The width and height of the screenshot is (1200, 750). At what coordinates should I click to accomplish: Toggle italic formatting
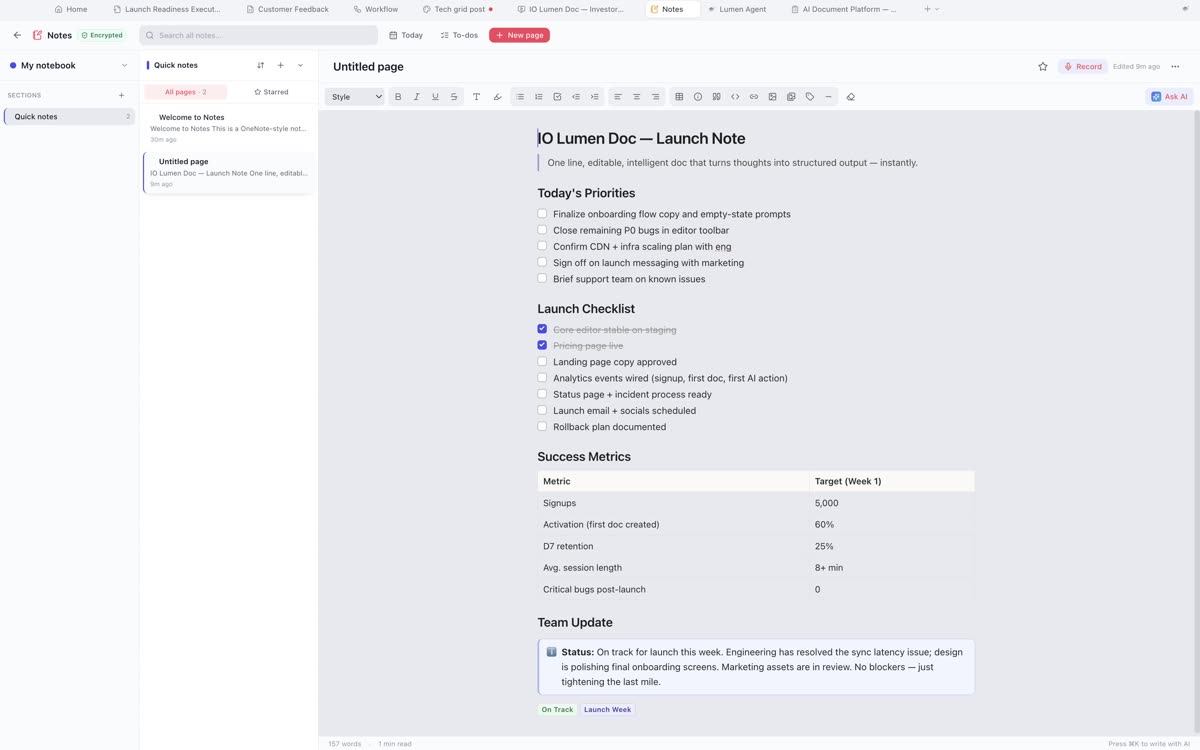[416, 97]
